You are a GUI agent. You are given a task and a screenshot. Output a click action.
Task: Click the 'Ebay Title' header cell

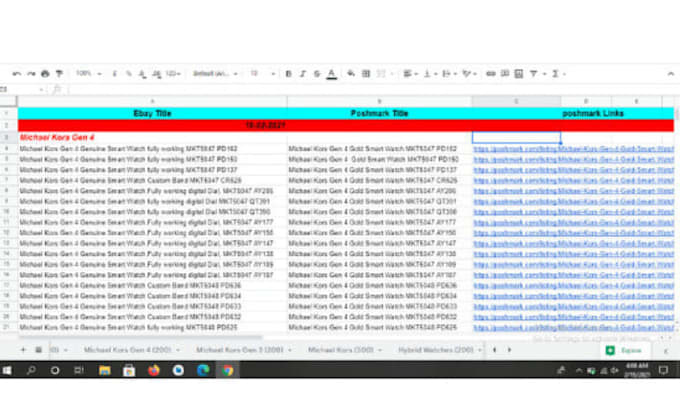[x=152, y=114]
